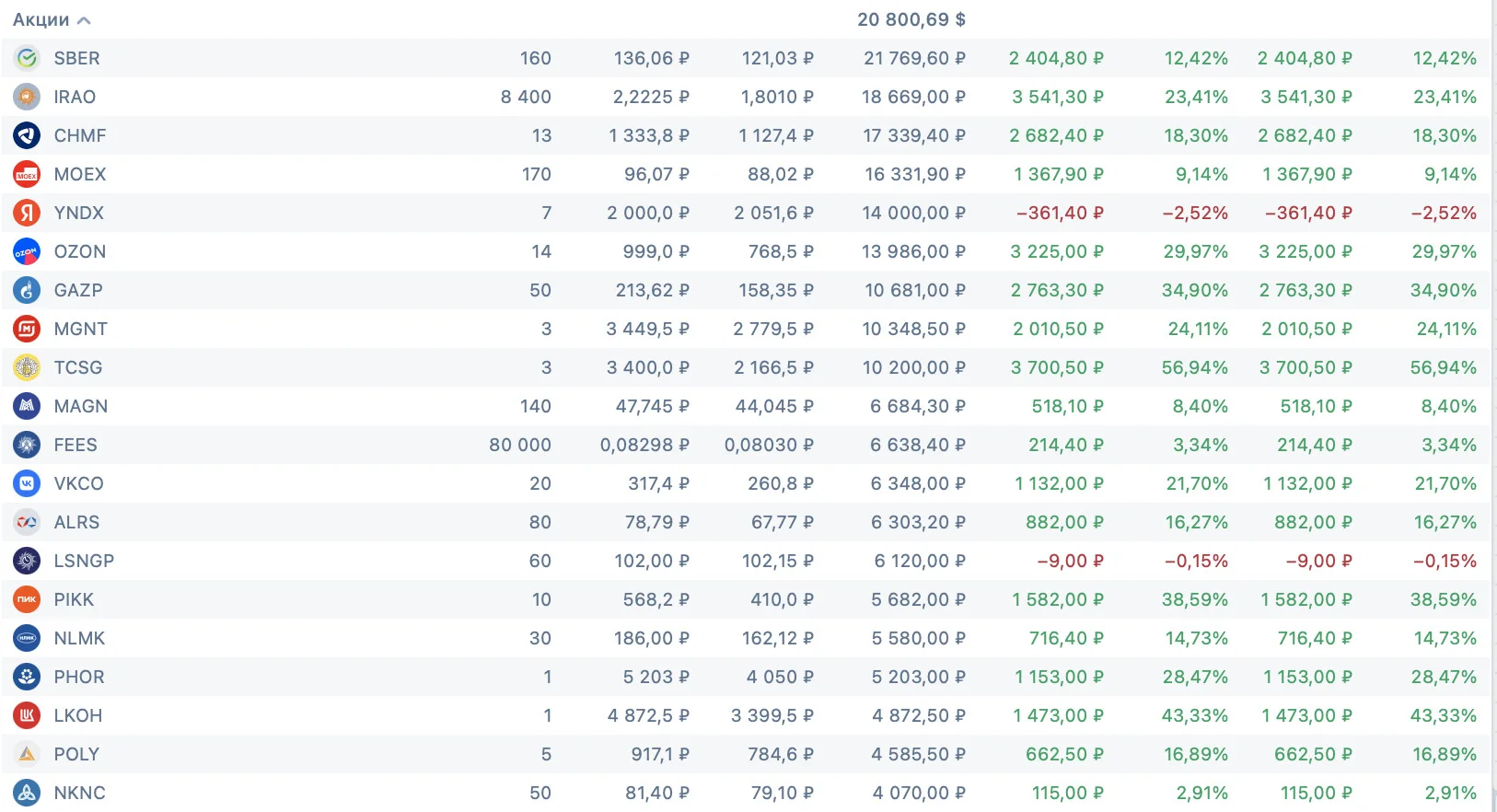The image size is (1497, 812).
Task: Click the NKNC company logo icon
Action: point(27,793)
